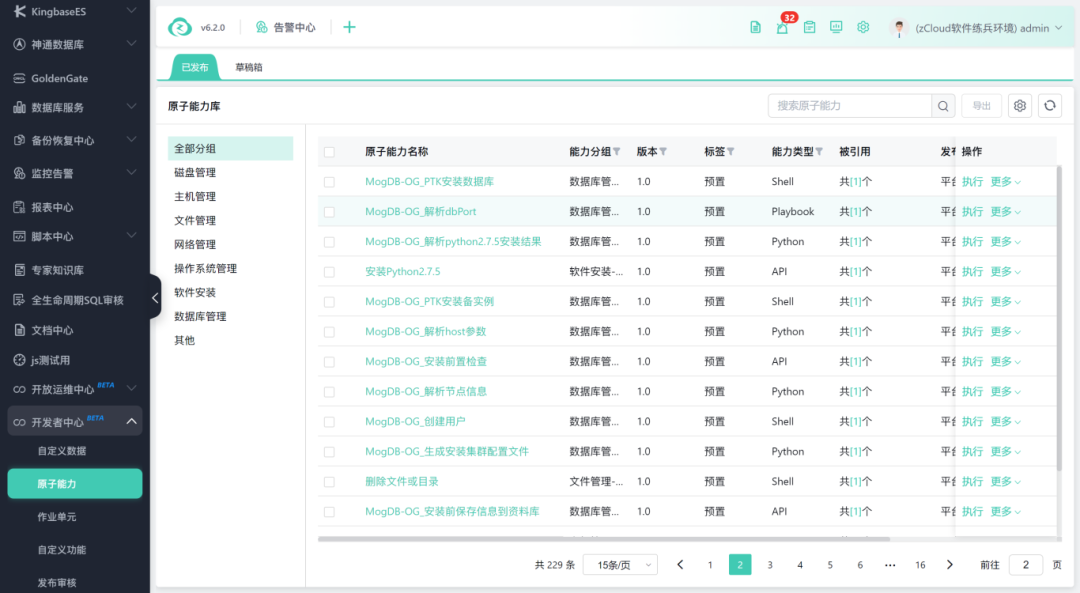Click the search magnifier icon
The width and height of the screenshot is (1080, 593).
(x=943, y=106)
